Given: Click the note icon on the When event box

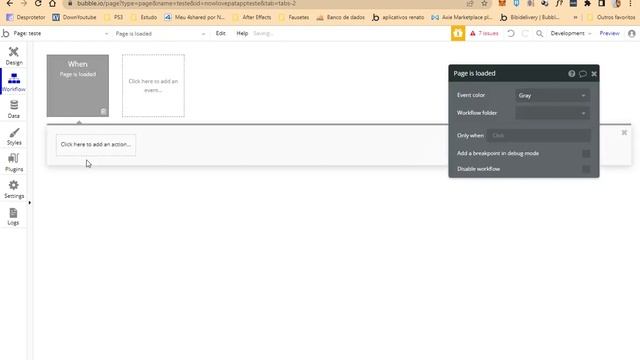Looking at the screenshot, I should (103, 111).
